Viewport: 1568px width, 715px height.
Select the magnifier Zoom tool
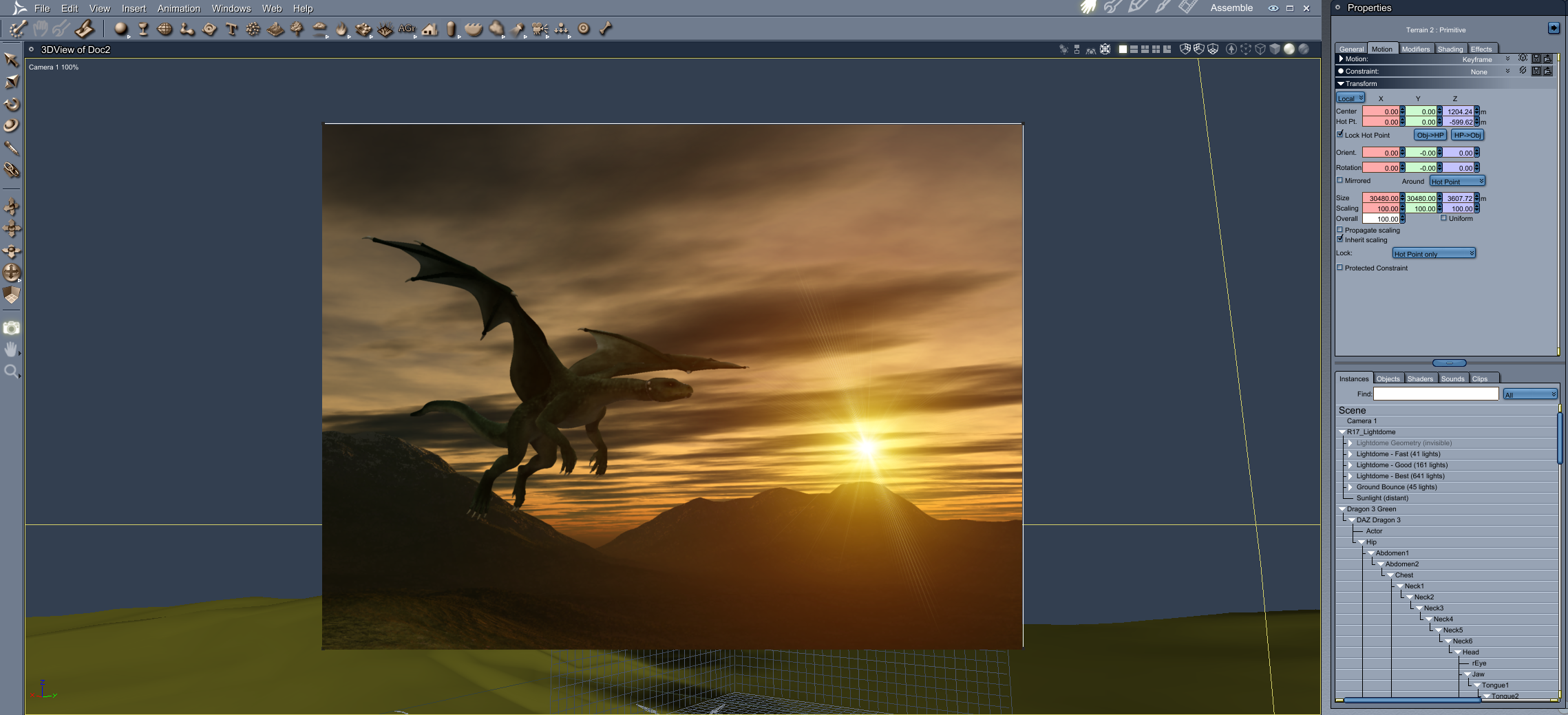click(12, 372)
